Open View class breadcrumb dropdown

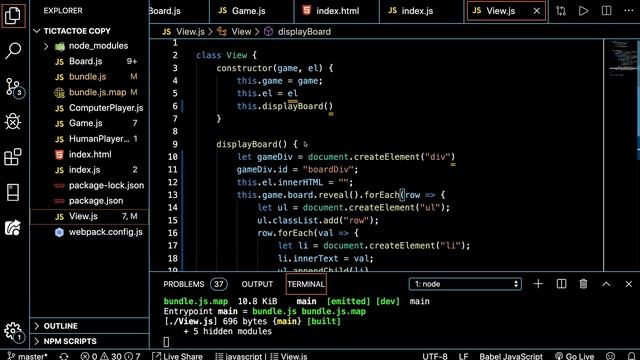tap(234, 31)
